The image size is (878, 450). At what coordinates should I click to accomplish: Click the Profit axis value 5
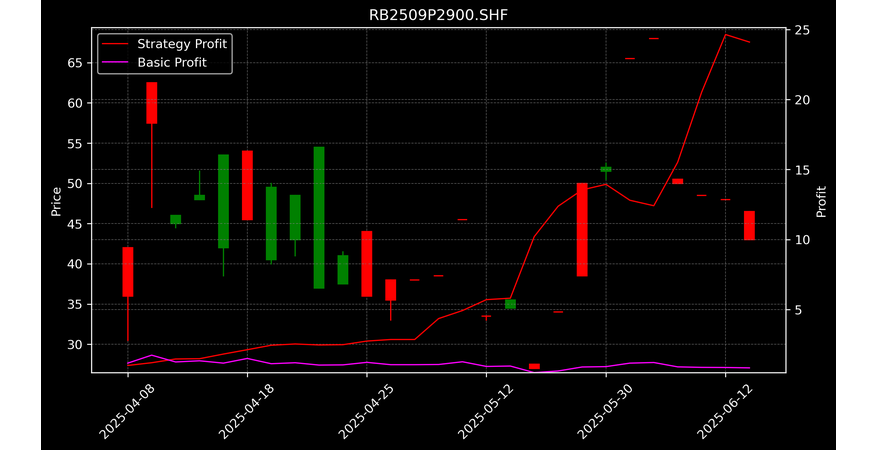798,310
